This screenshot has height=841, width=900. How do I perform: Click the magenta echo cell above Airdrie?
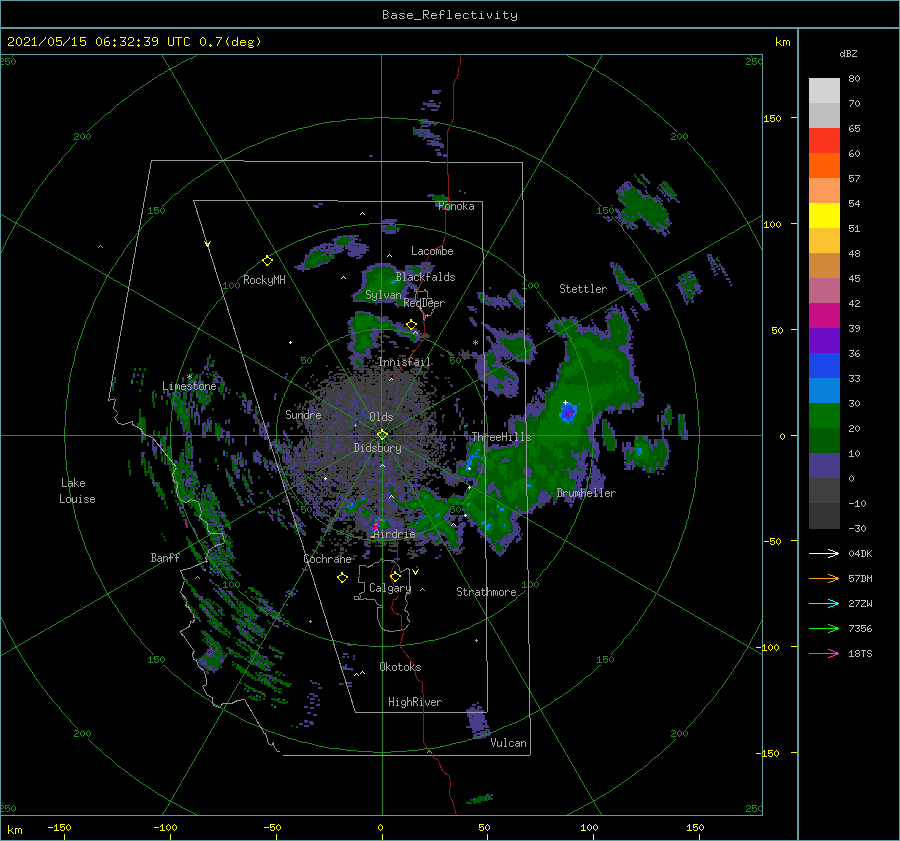(377, 525)
